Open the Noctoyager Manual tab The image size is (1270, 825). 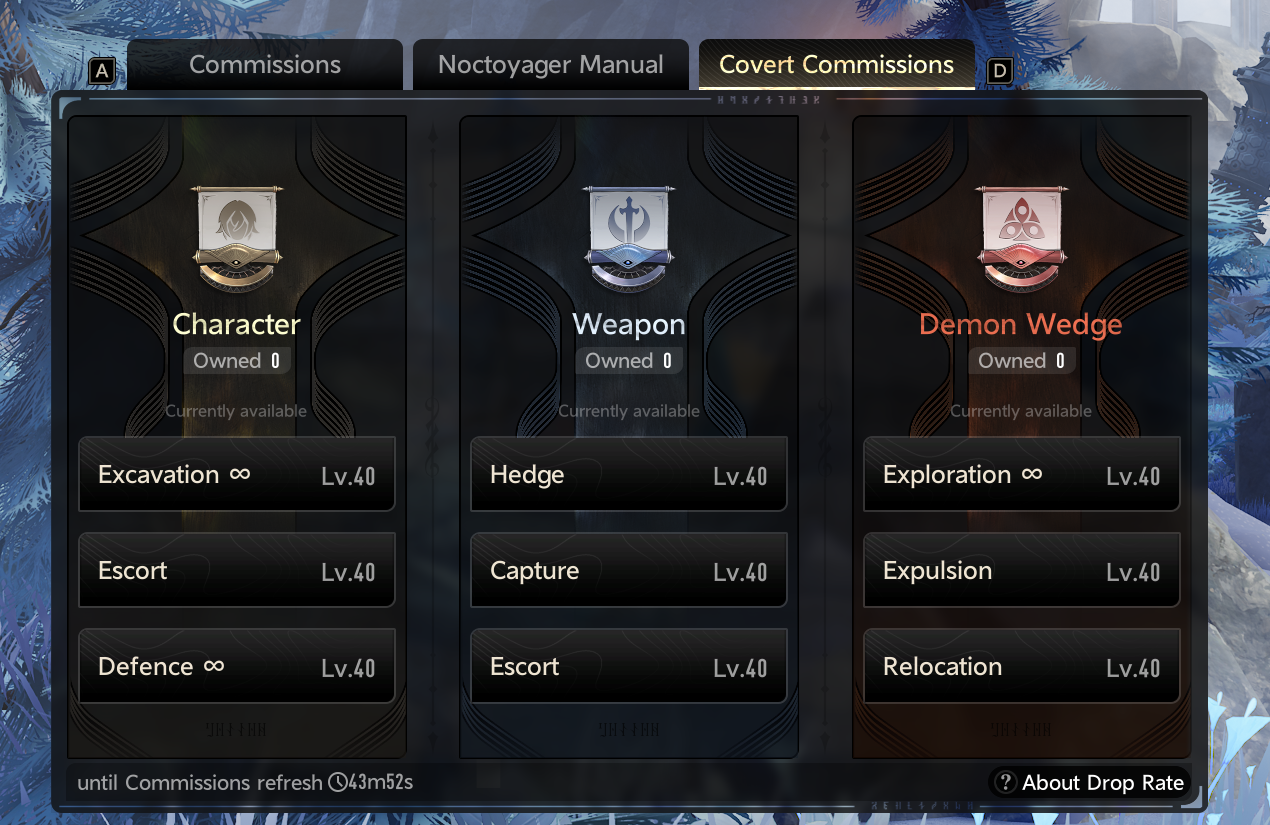pyautogui.click(x=551, y=65)
